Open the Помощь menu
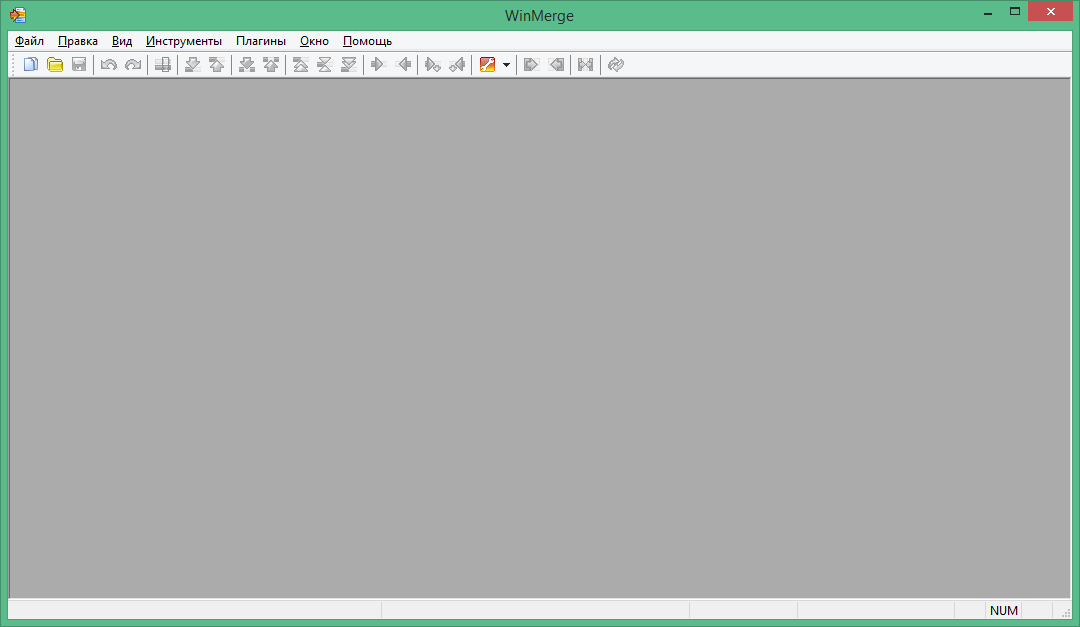This screenshot has width=1080, height=627. [x=366, y=41]
